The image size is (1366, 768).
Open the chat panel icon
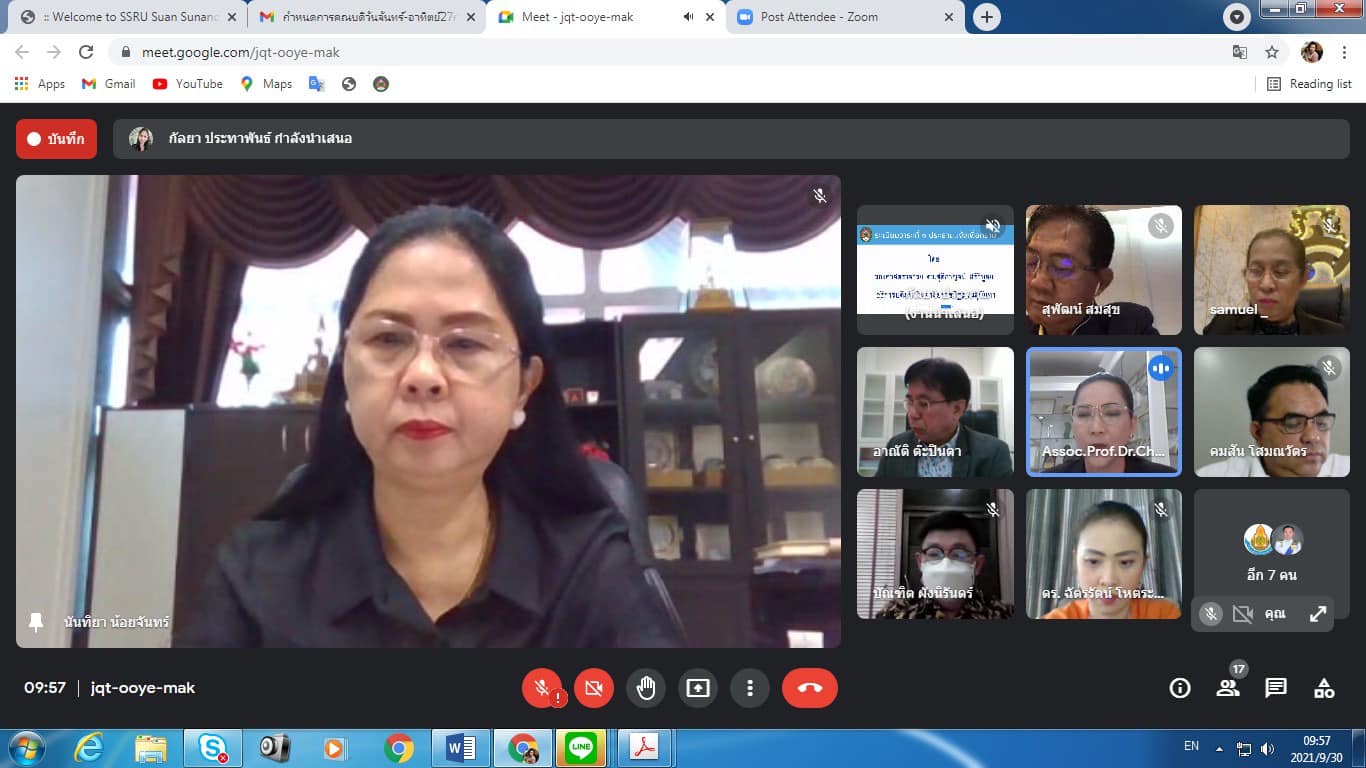pyautogui.click(x=1276, y=688)
